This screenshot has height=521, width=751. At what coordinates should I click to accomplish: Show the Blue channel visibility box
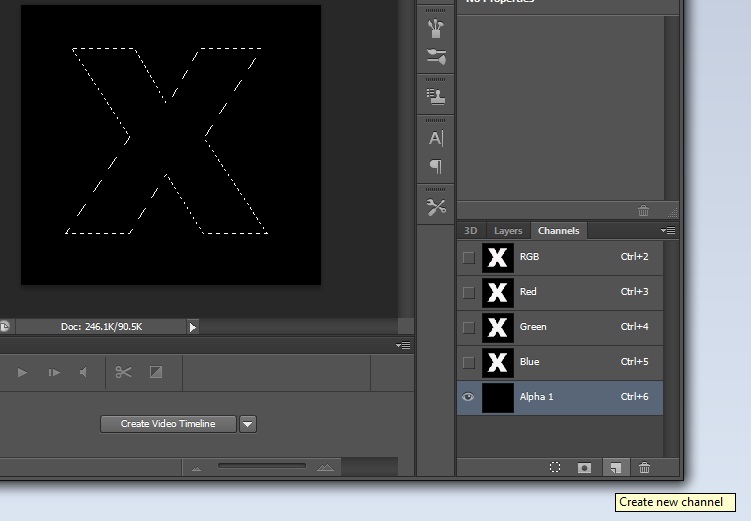pyautogui.click(x=468, y=362)
